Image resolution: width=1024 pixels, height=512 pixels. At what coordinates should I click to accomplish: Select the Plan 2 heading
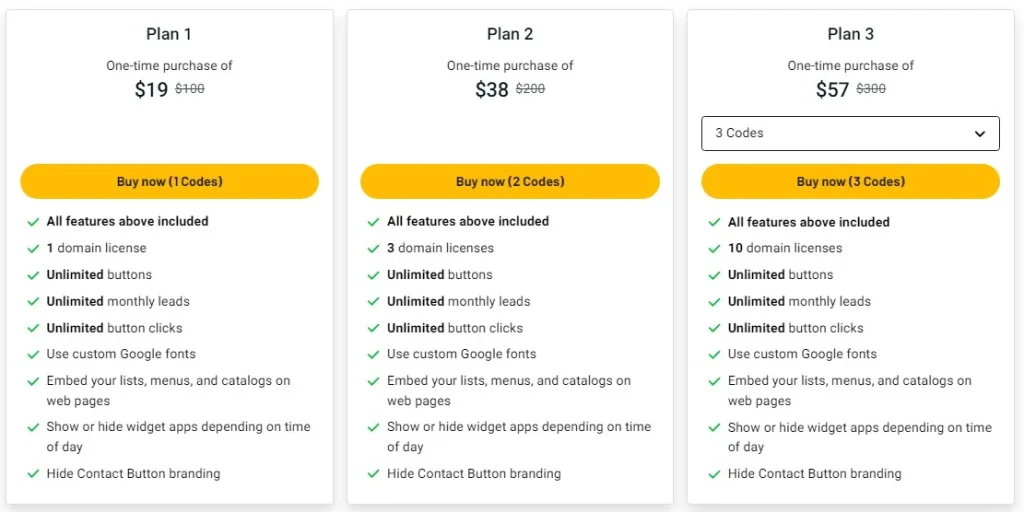click(x=510, y=34)
